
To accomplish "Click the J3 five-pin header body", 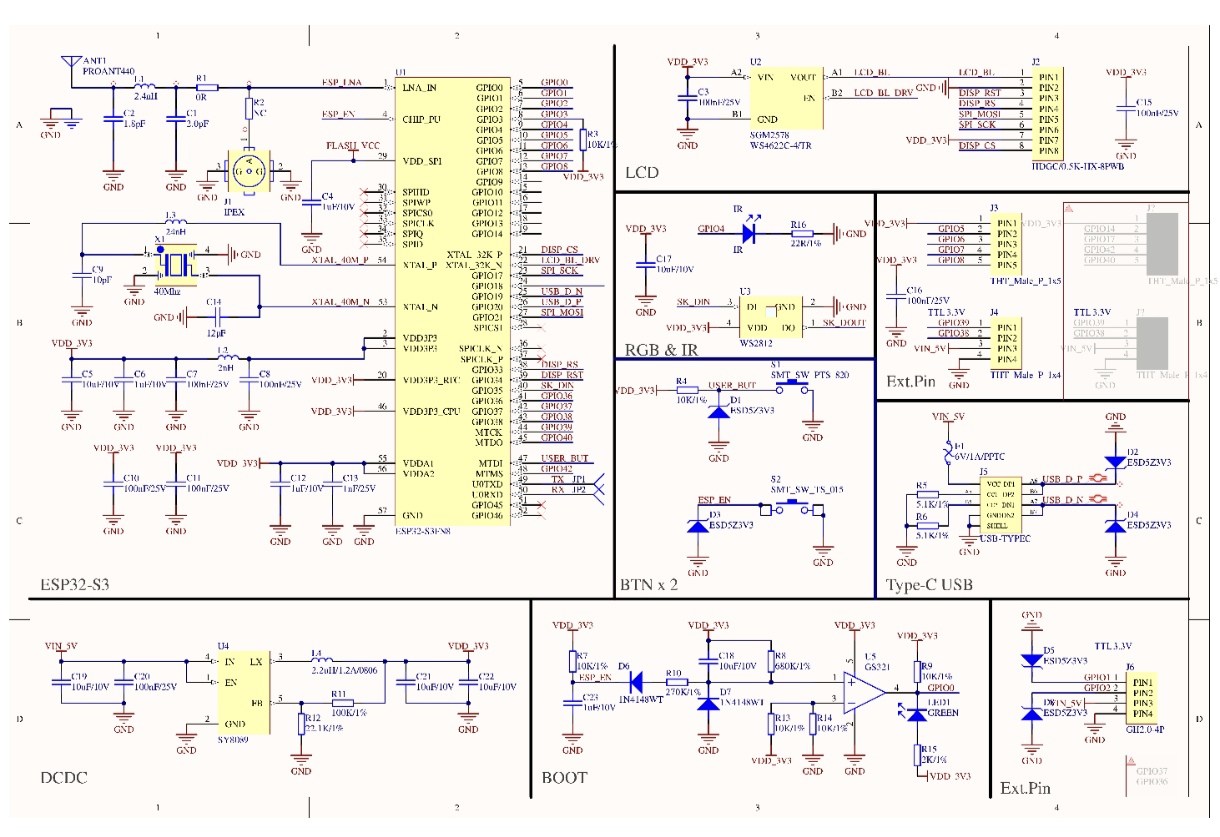I will [1005, 244].
